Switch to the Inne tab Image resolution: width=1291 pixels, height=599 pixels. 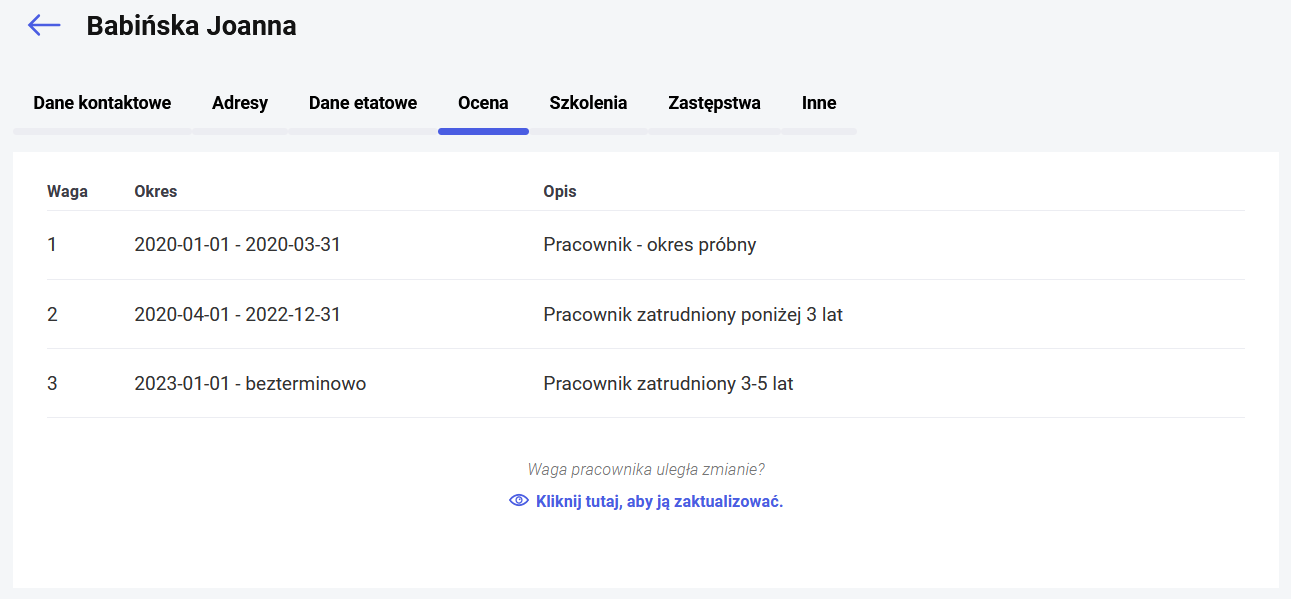point(819,103)
